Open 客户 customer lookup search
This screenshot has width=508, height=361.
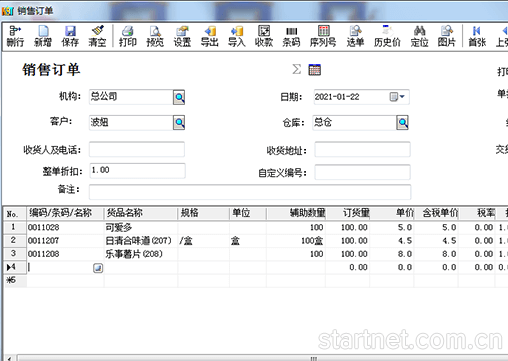[179, 123]
